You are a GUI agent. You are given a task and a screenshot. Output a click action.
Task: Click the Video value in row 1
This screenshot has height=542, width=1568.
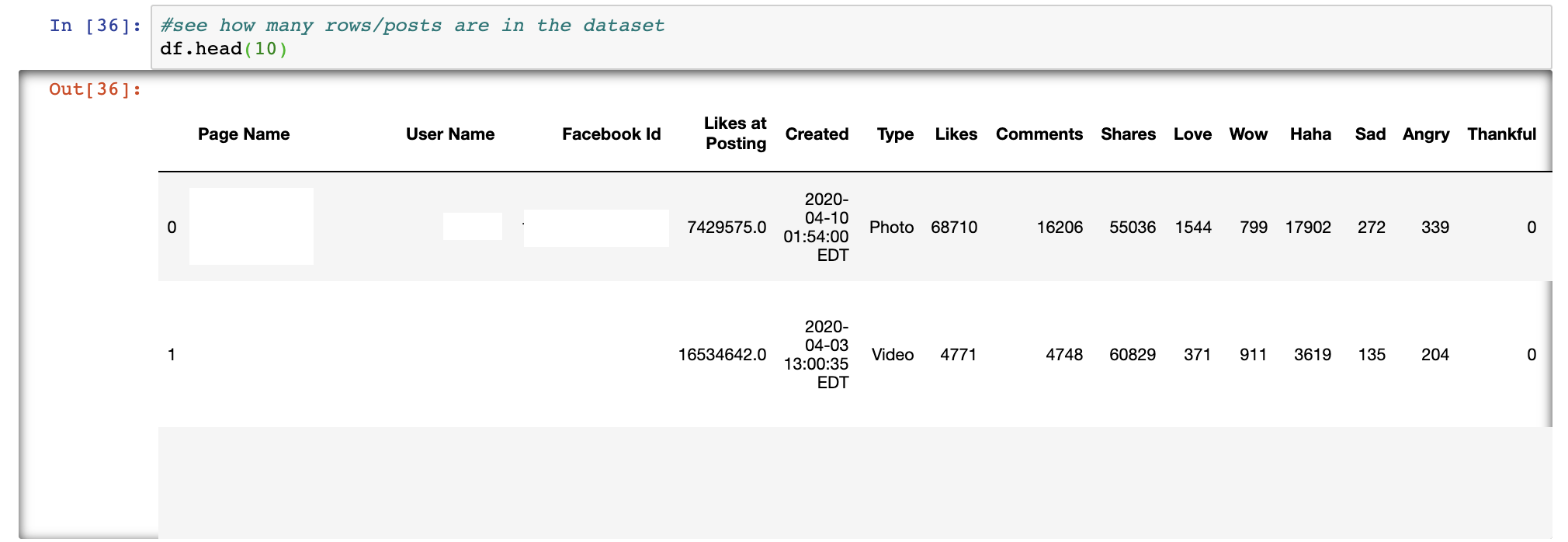892,355
